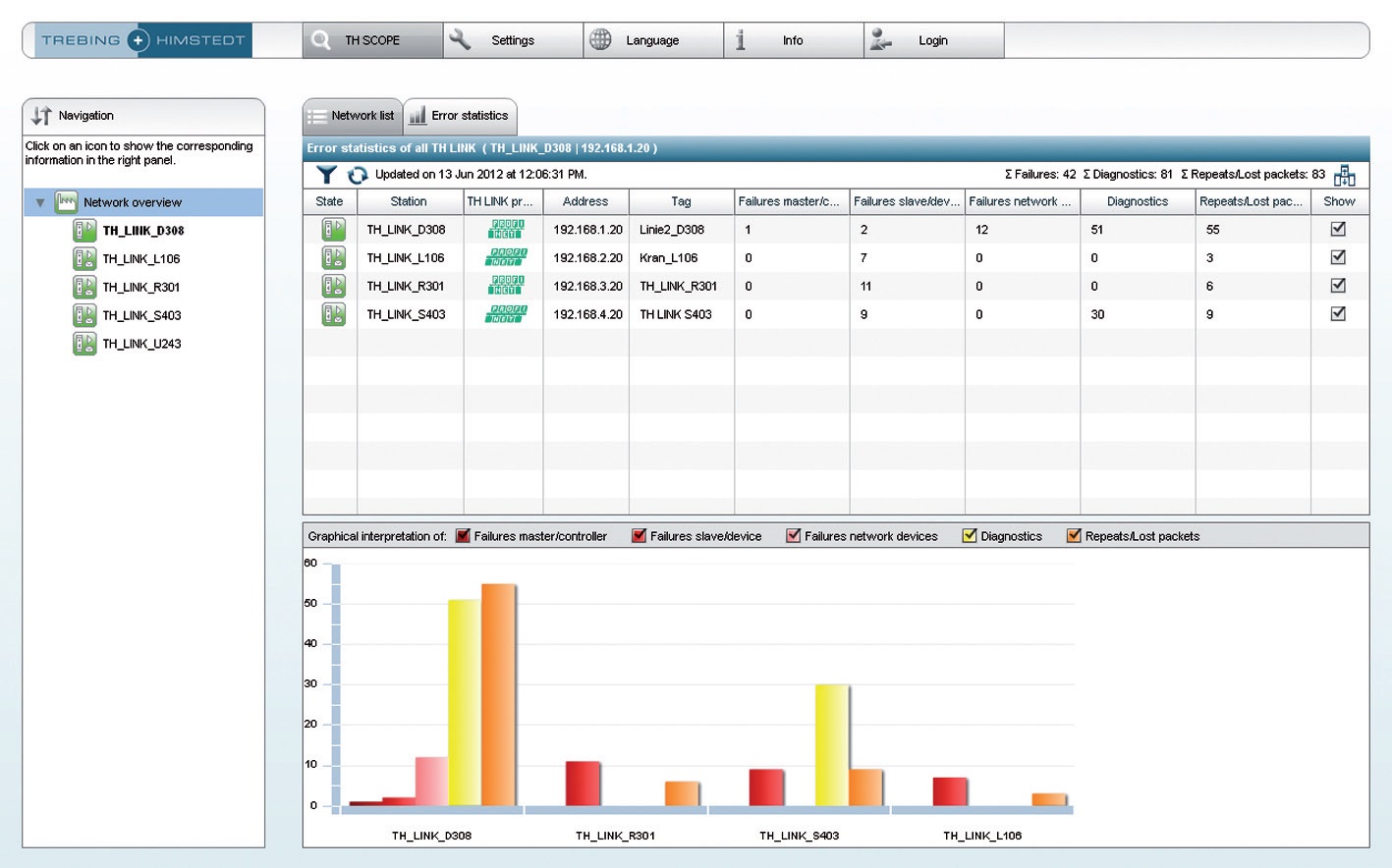
Task: Click the Trebing Himstedt logo
Action: click(143, 40)
